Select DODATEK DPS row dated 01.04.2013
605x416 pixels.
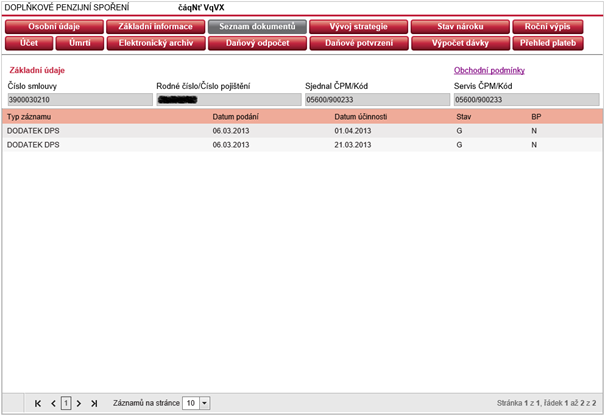click(300, 131)
